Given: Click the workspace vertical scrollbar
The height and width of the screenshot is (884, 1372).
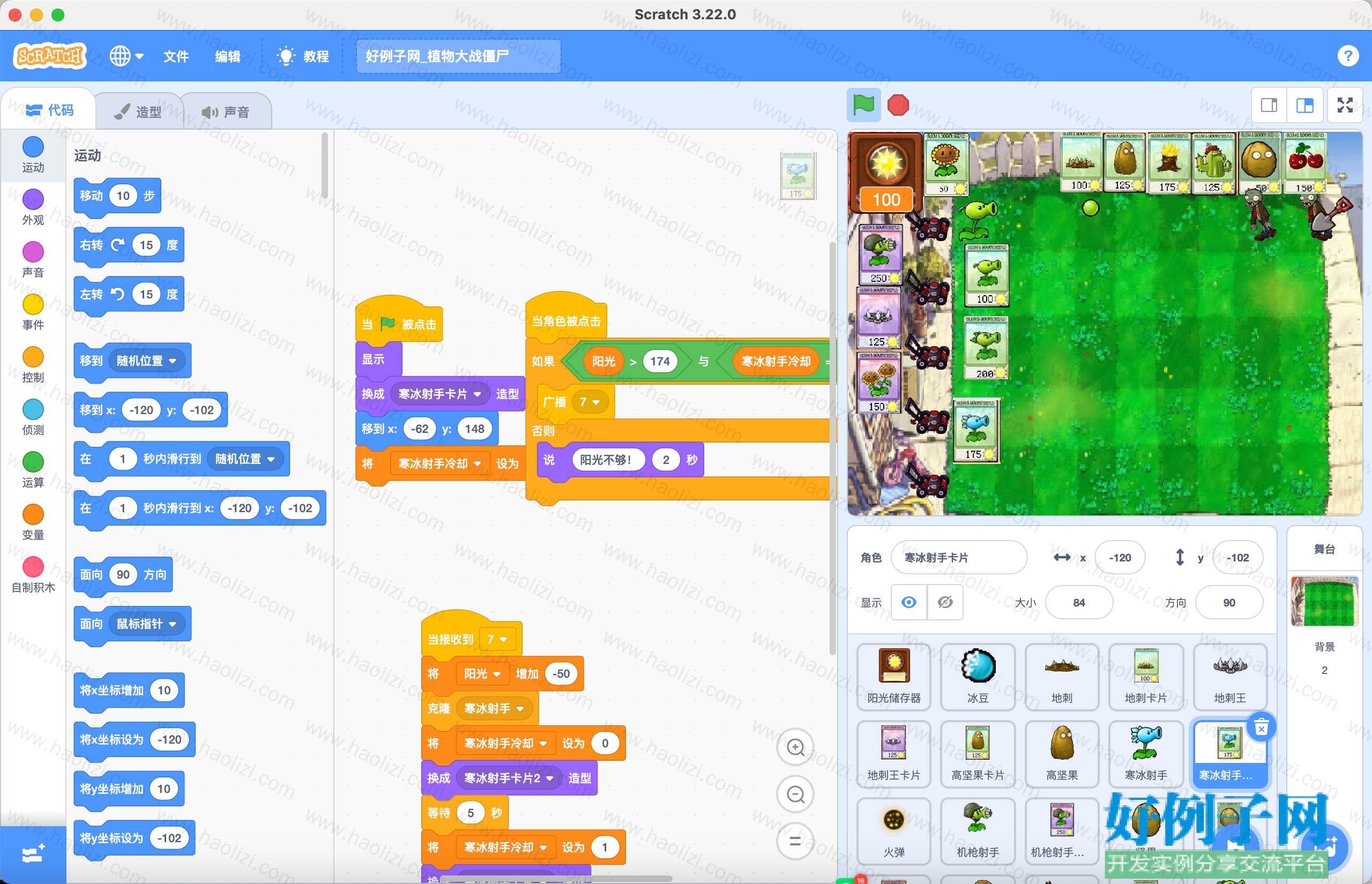Looking at the screenshot, I should tap(832, 448).
